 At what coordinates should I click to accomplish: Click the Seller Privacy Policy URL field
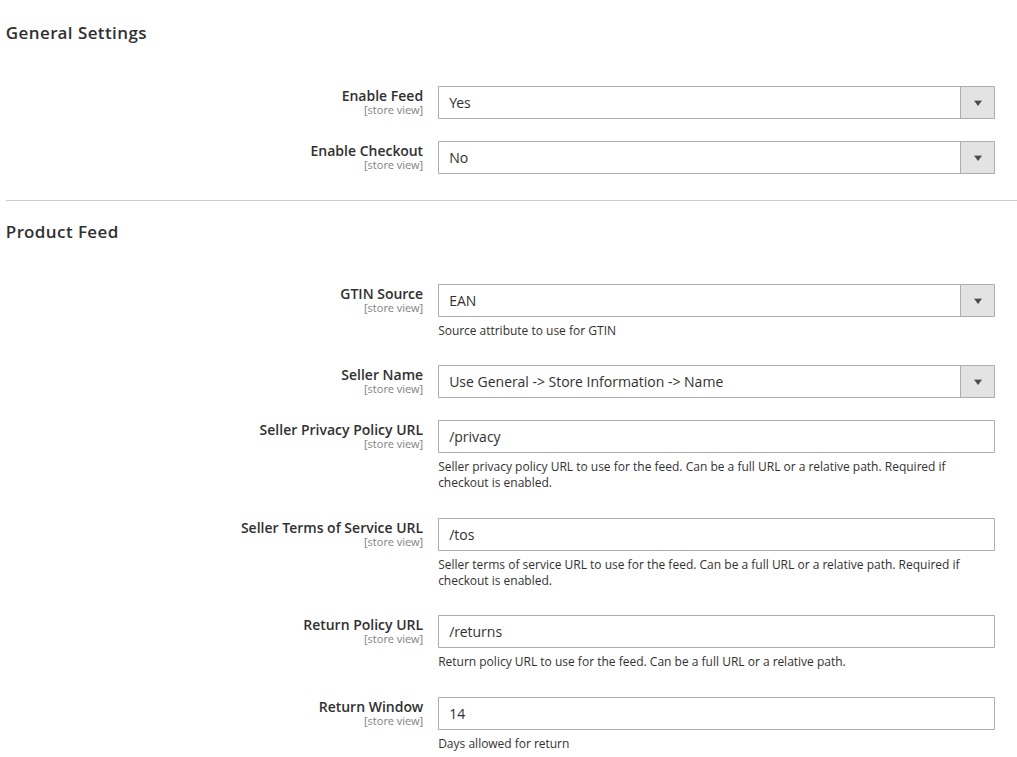tap(715, 437)
